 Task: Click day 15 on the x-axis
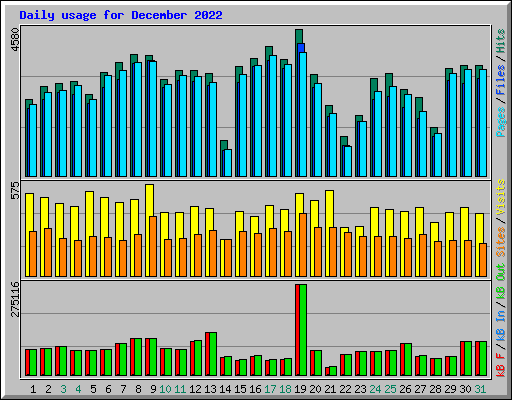point(240,389)
